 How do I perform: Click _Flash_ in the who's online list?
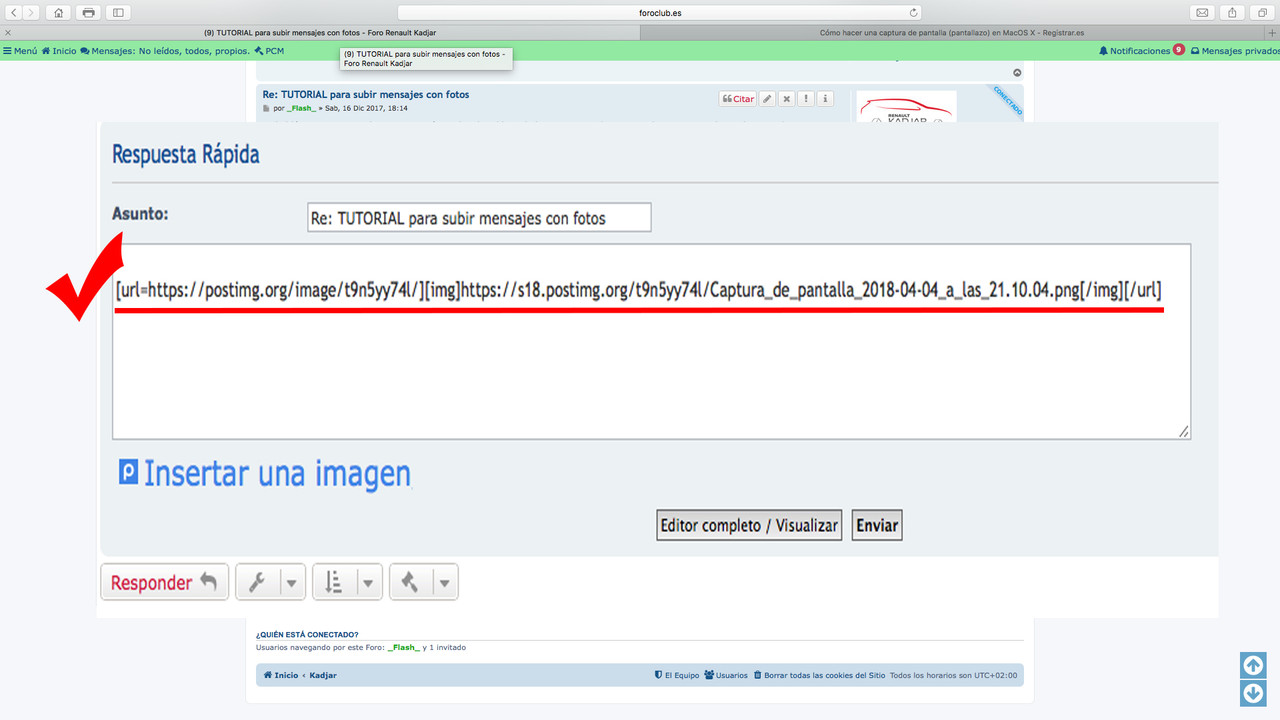pos(403,647)
